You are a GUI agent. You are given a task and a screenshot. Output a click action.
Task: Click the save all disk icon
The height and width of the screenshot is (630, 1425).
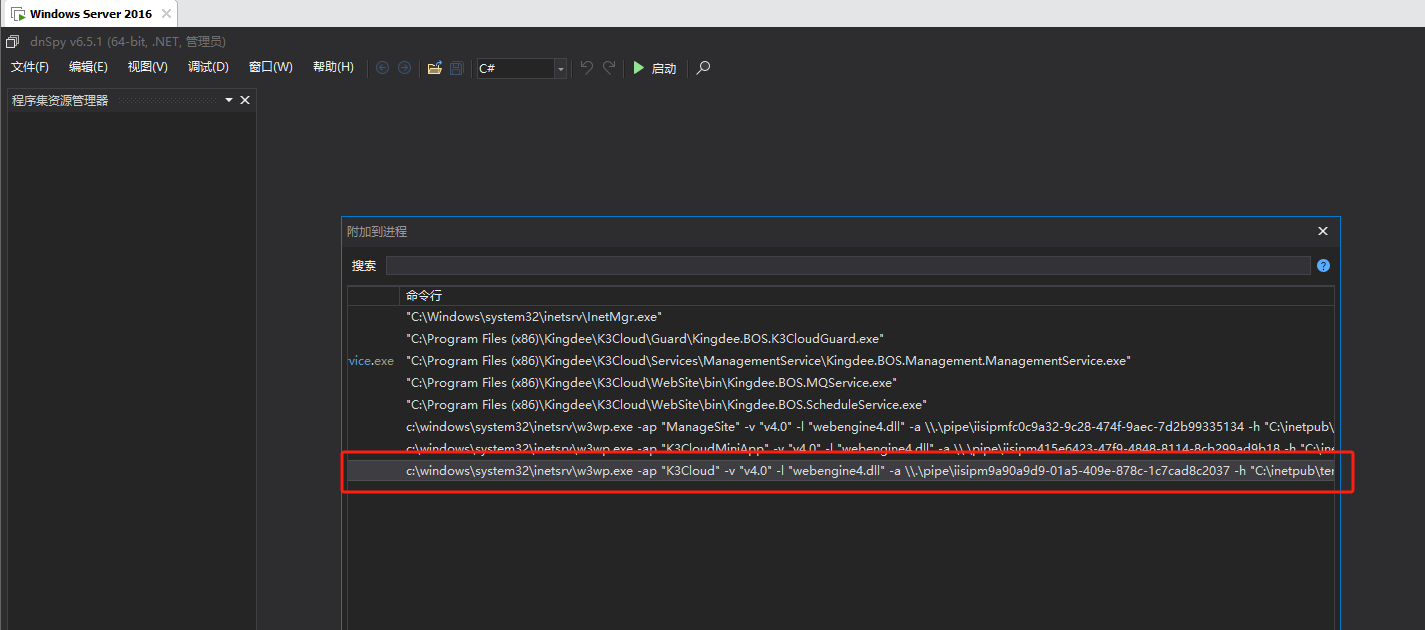point(457,68)
